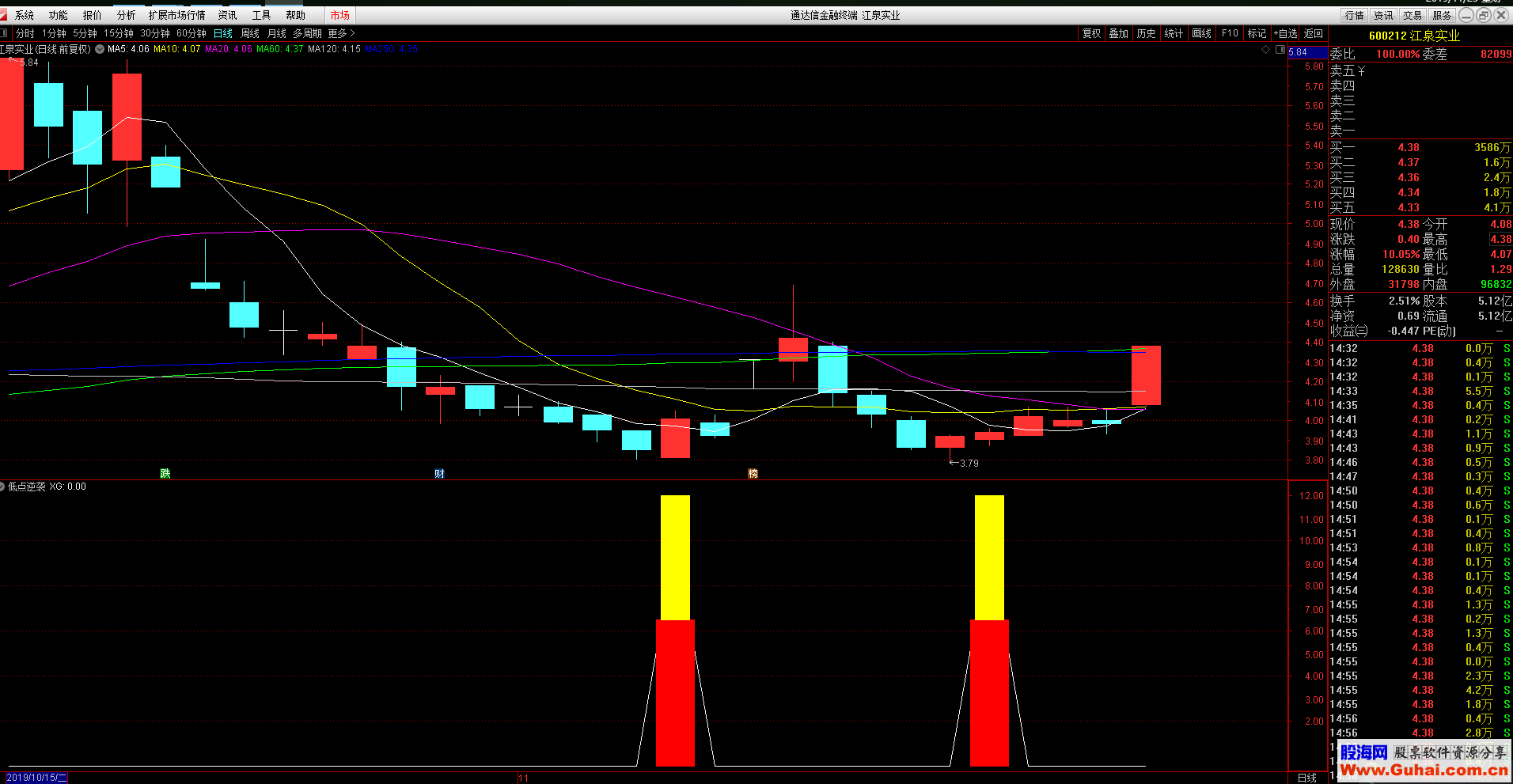
Task: Click the indicator icon beside 低点逆袭
Action: tap(2, 487)
